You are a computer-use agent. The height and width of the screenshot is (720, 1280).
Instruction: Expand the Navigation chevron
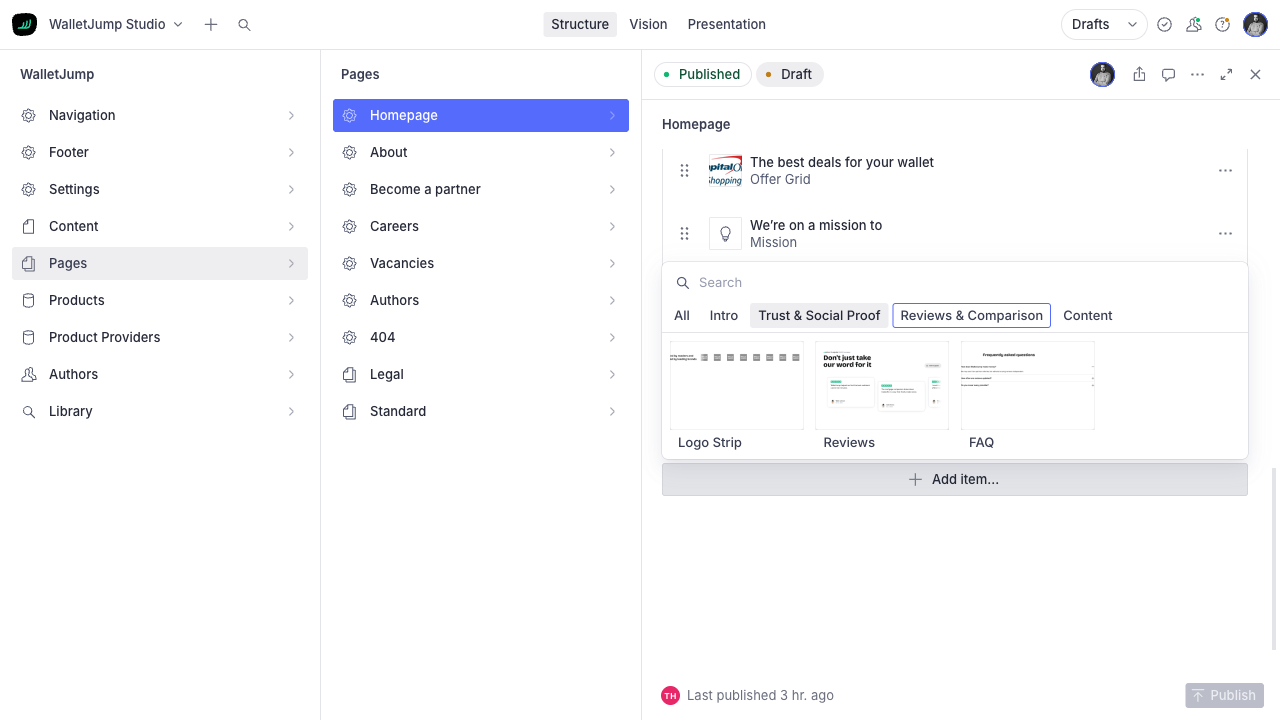[x=291, y=115]
